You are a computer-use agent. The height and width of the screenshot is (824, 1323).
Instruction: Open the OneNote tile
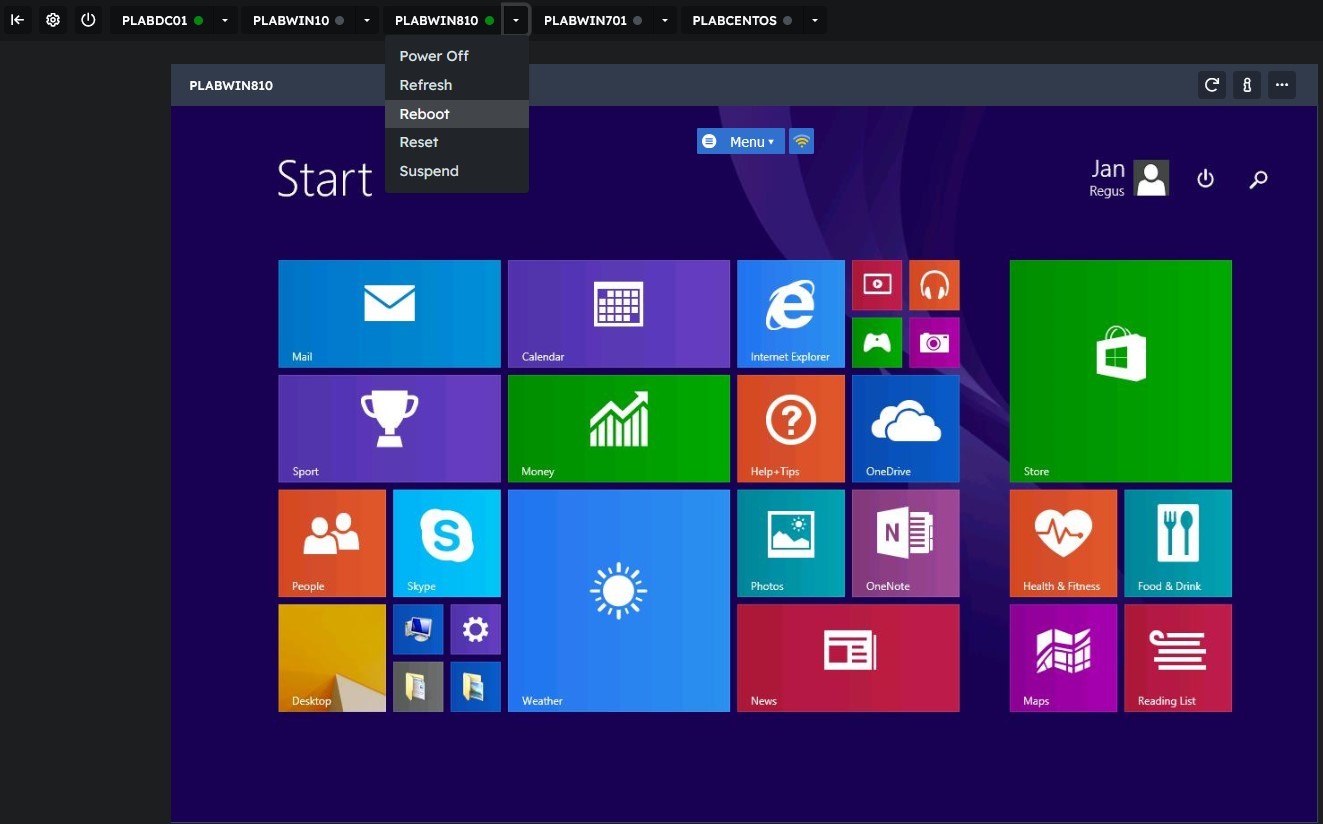tap(906, 543)
